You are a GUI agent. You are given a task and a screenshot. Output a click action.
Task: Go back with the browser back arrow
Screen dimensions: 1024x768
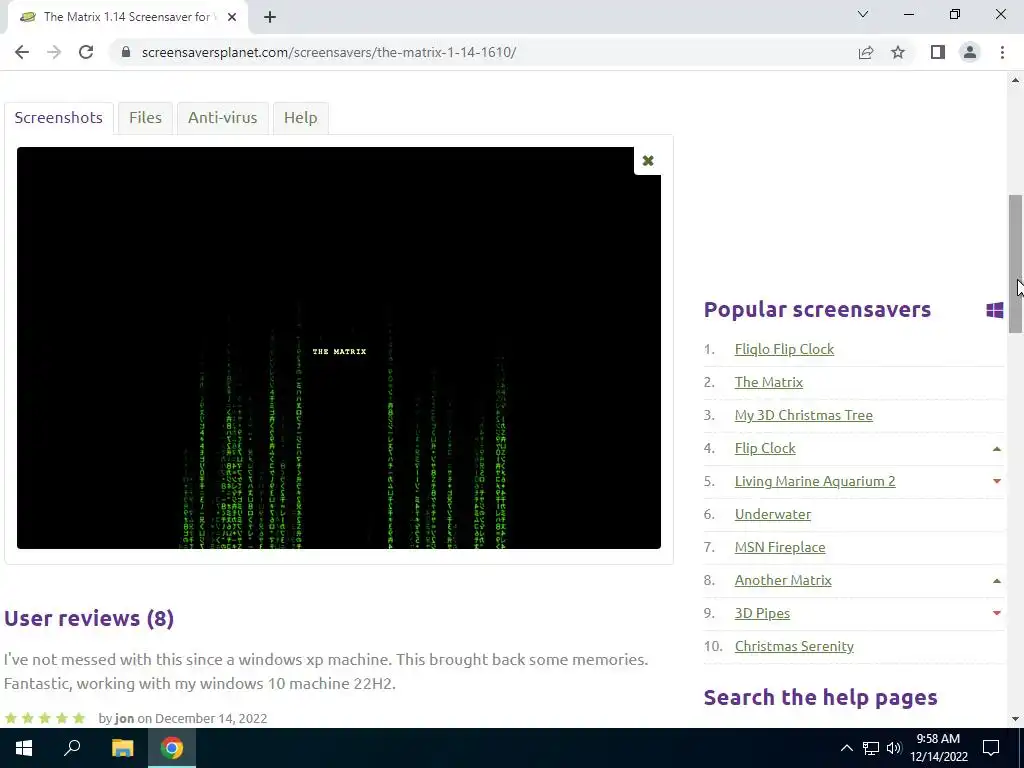pos(22,52)
